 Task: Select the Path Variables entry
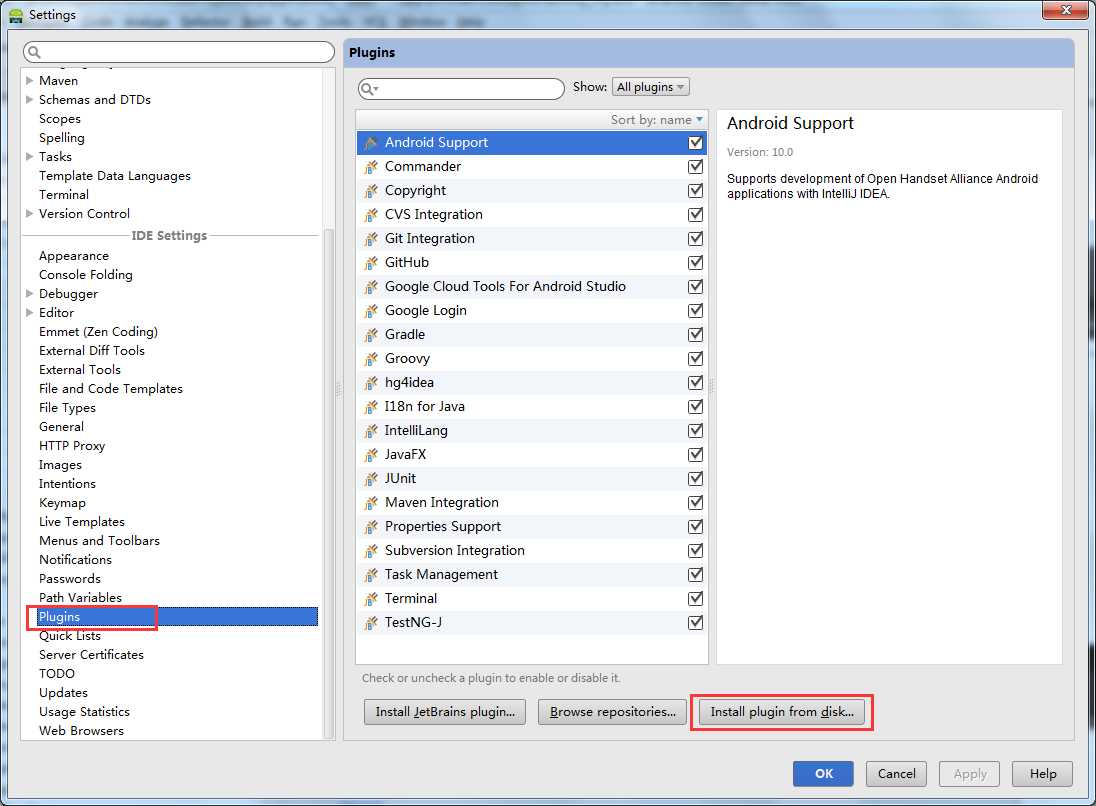[80, 598]
